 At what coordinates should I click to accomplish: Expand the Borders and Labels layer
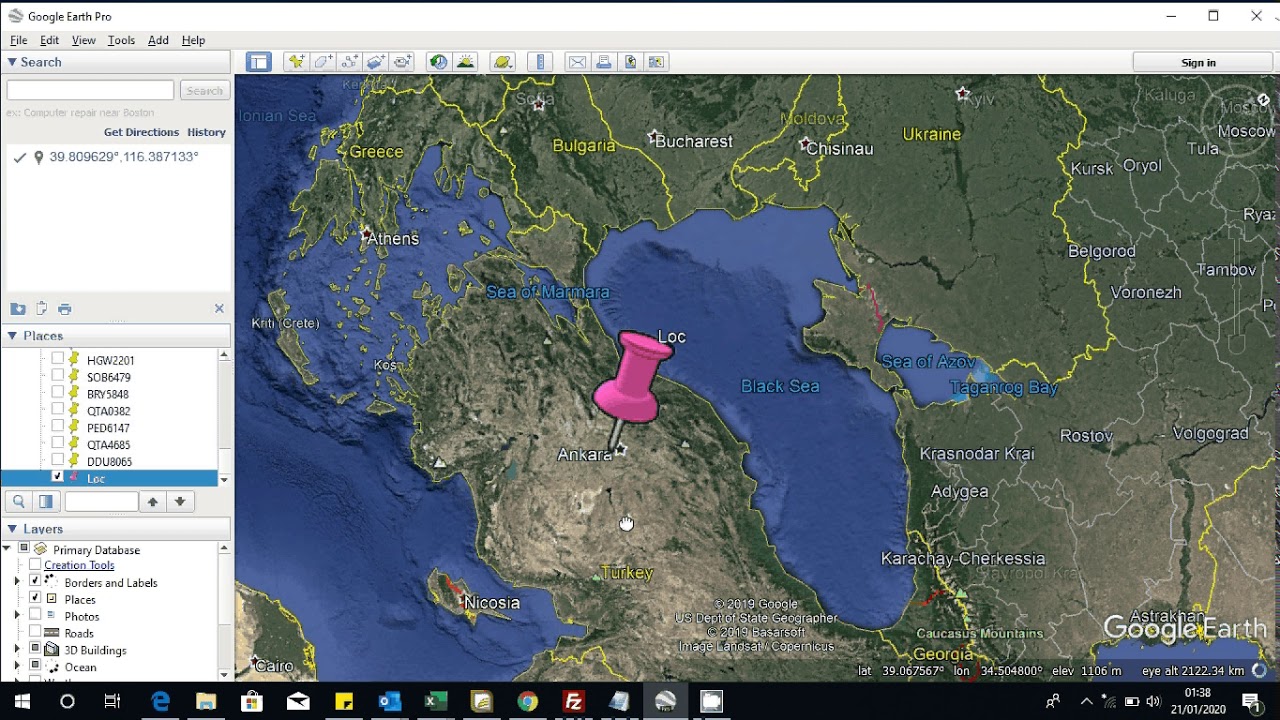click(16, 581)
